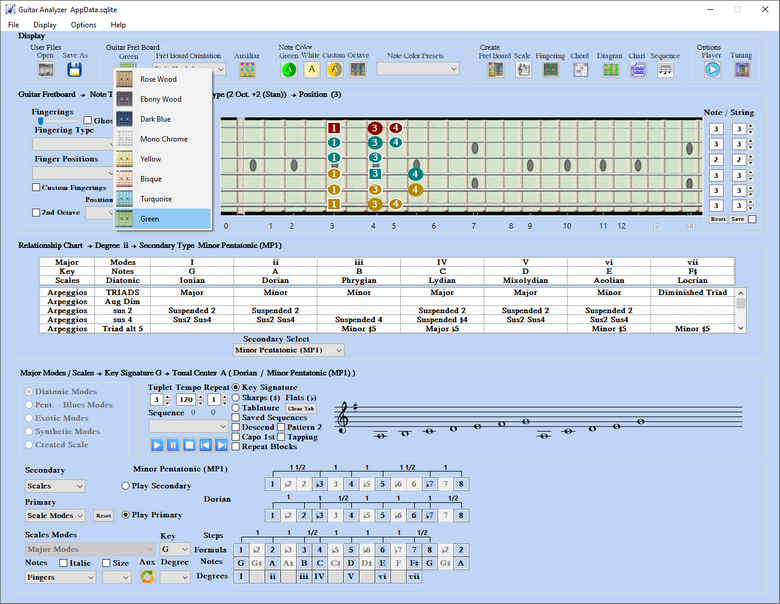This screenshot has width=780, height=604.
Task: Select the Key Signature radio button
Action: (236, 387)
